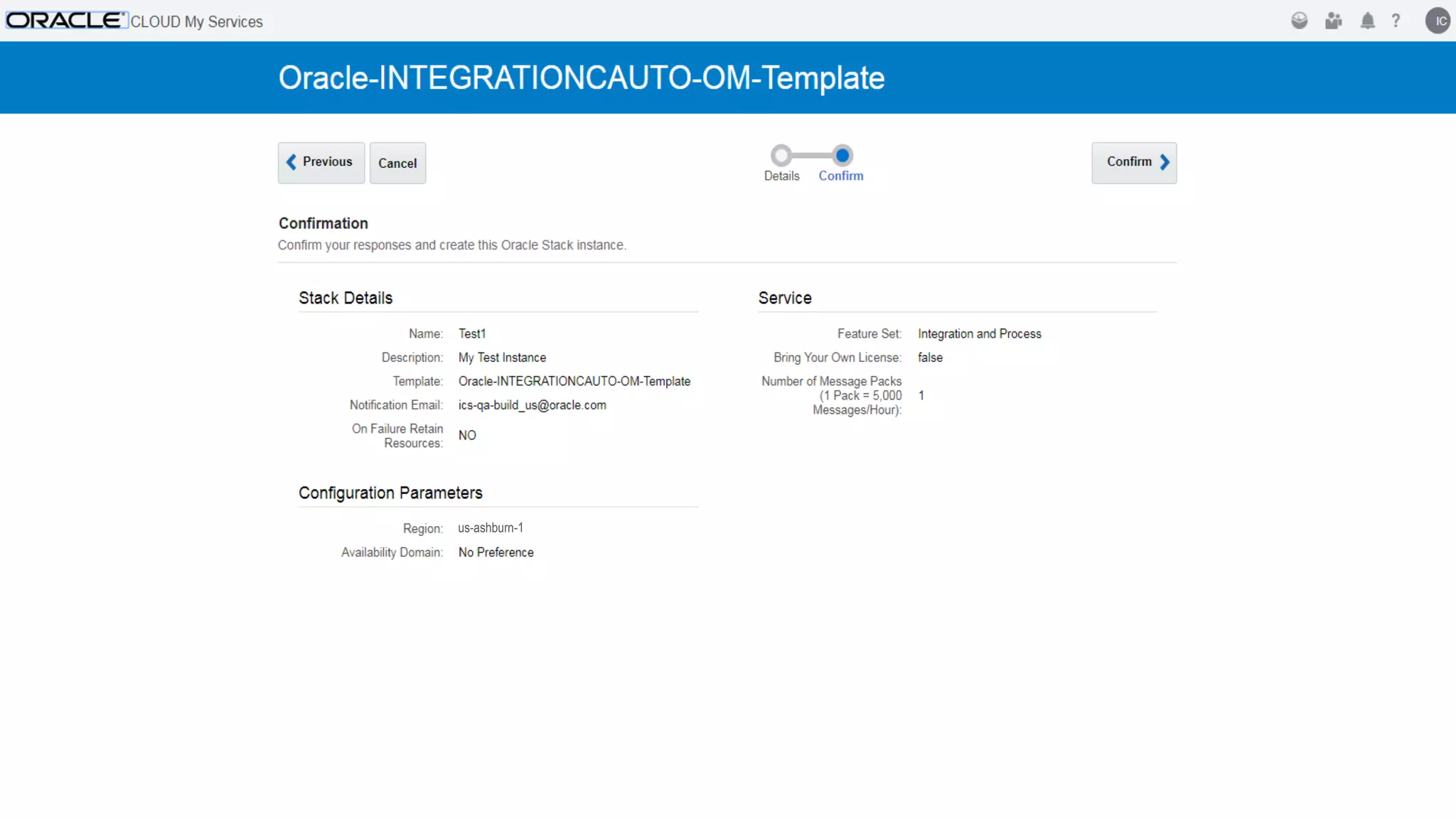Select the Details step circle
Image resolution: width=1456 pixels, height=819 pixels.
[781, 155]
